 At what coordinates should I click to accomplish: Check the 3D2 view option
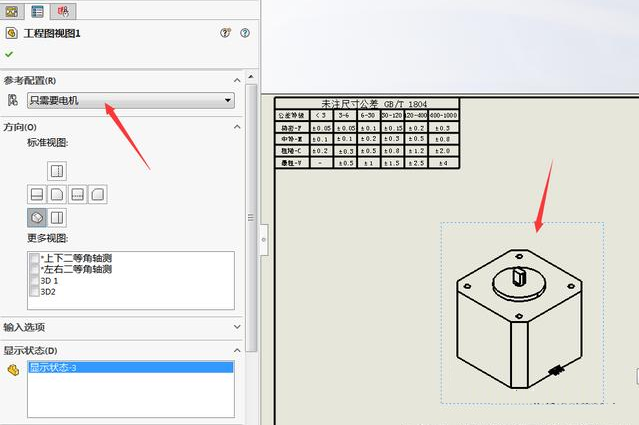pyautogui.click(x=35, y=292)
